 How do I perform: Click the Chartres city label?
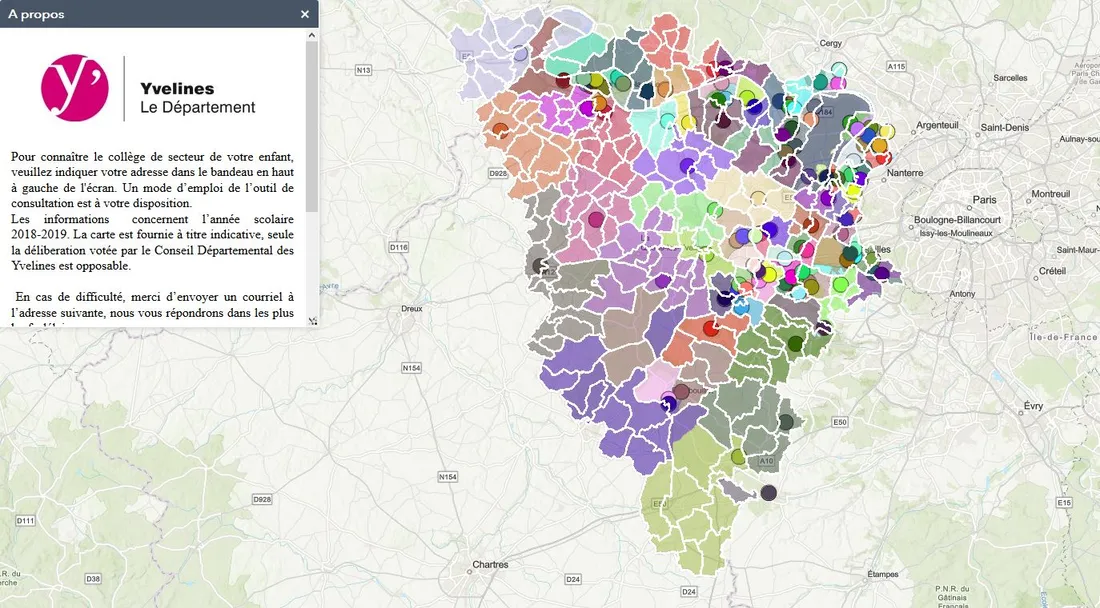tap(490, 565)
